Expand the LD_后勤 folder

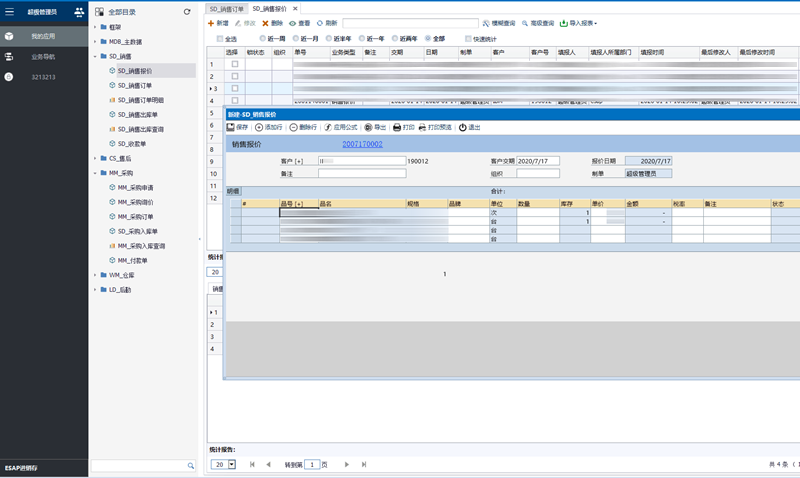point(95,289)
